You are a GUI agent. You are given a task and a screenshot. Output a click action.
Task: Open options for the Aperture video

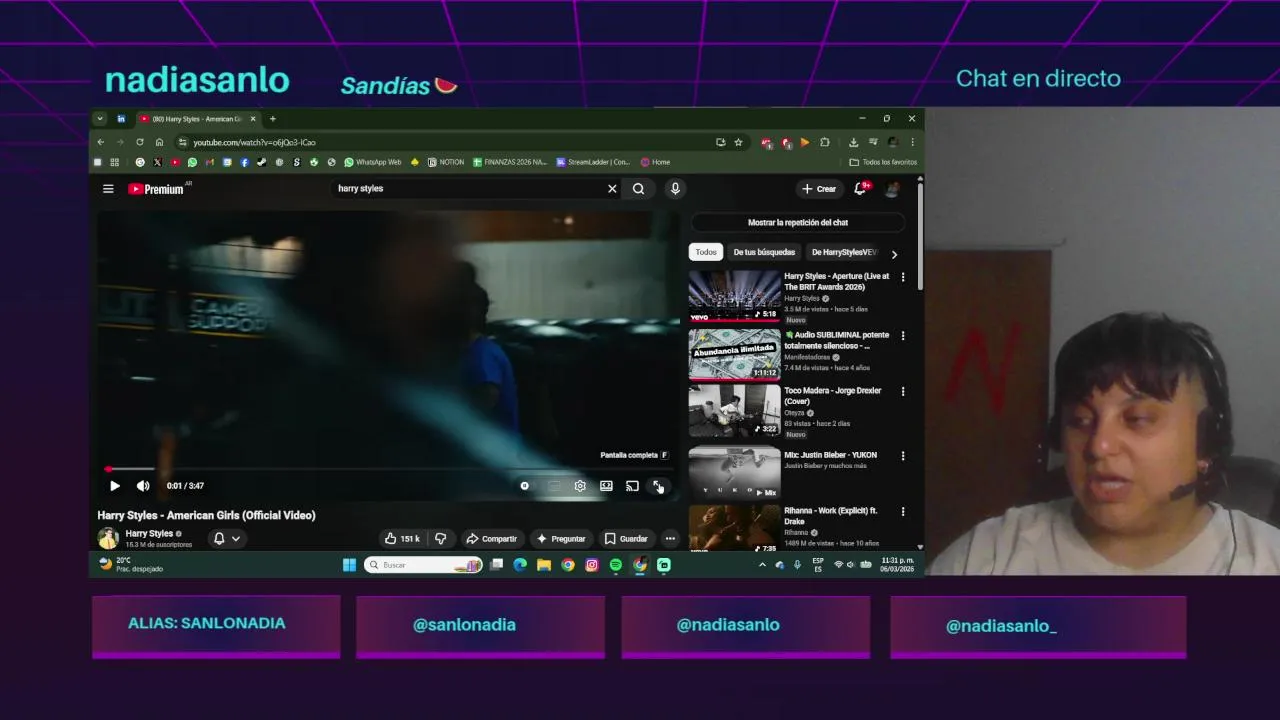[903, 277]
